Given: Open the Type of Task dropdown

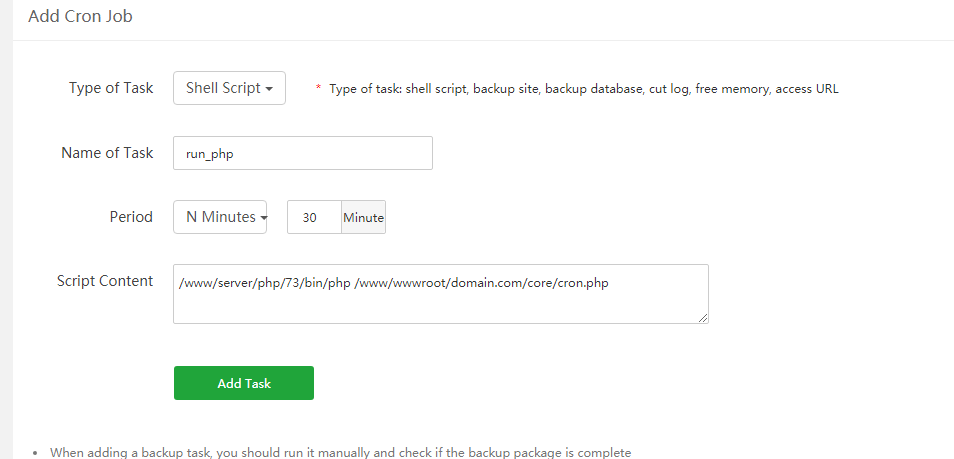Looking at the screenshot, I should 229,88.
